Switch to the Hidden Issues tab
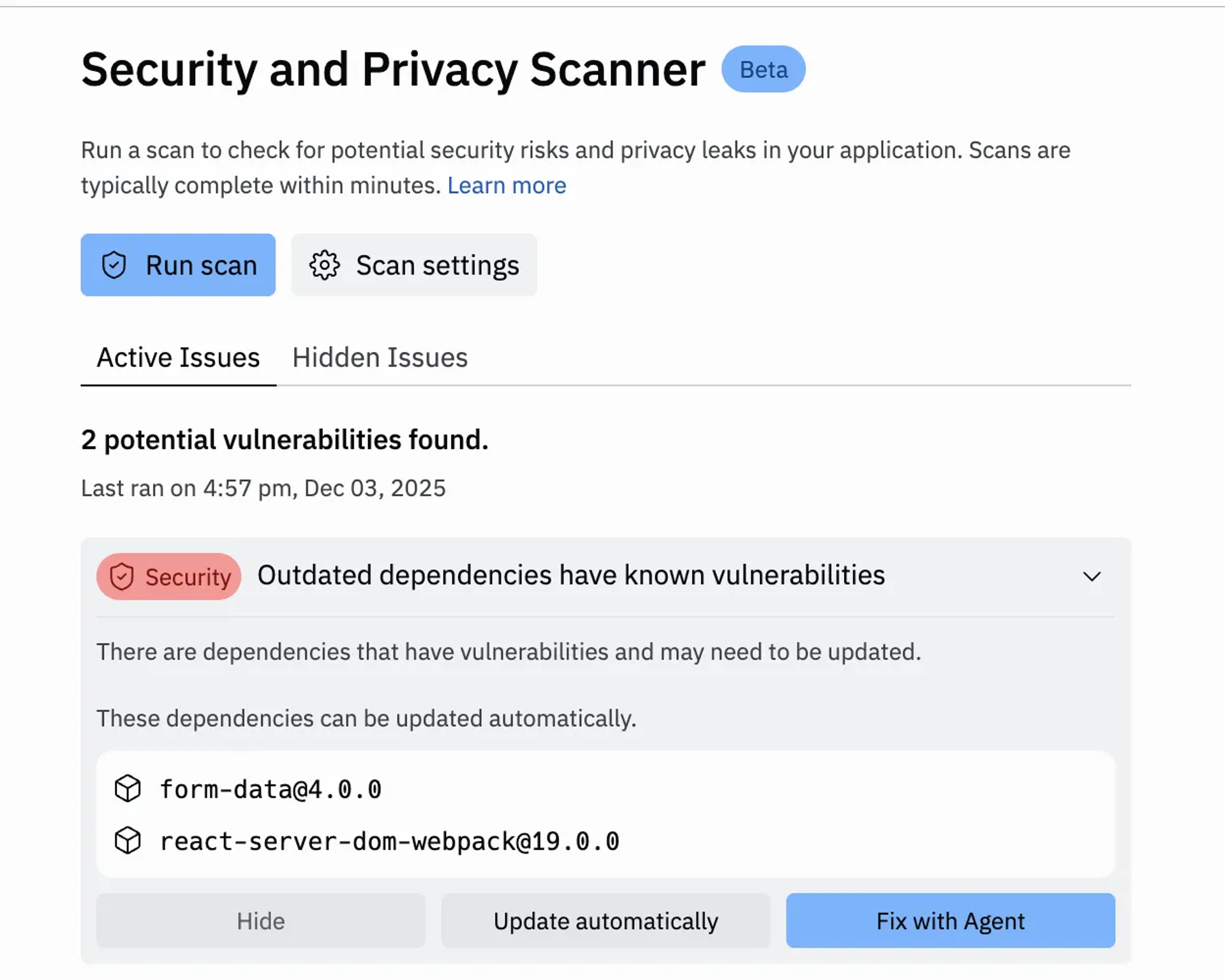 380,357
